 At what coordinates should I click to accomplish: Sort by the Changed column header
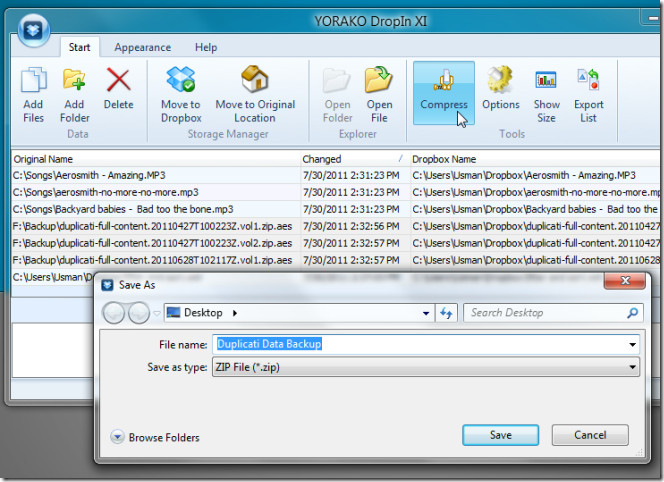(x=354, y=159)
